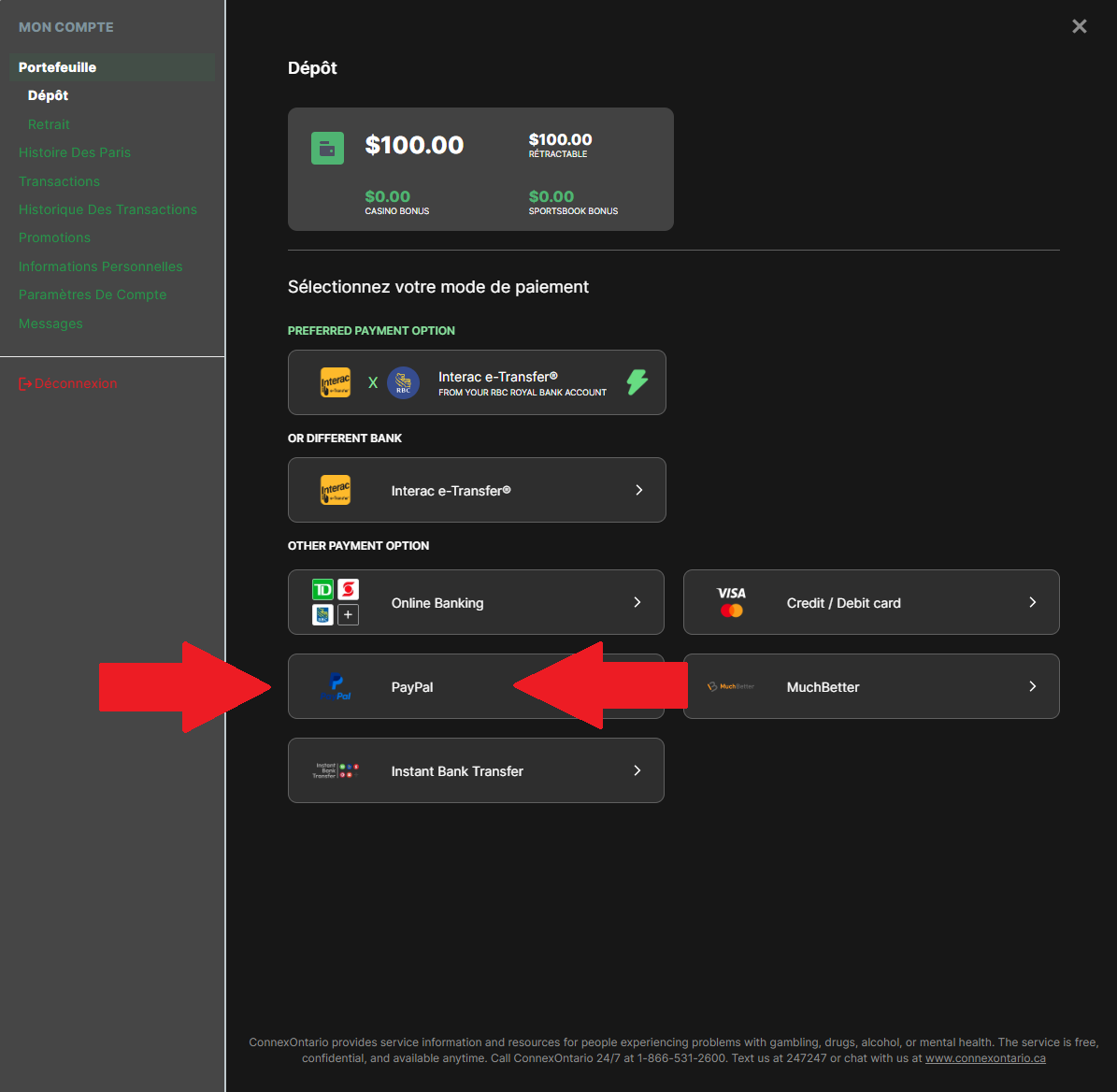Open the Portefeuille section
Viewport: 1117px width, 1092px height.
[112, 67]
